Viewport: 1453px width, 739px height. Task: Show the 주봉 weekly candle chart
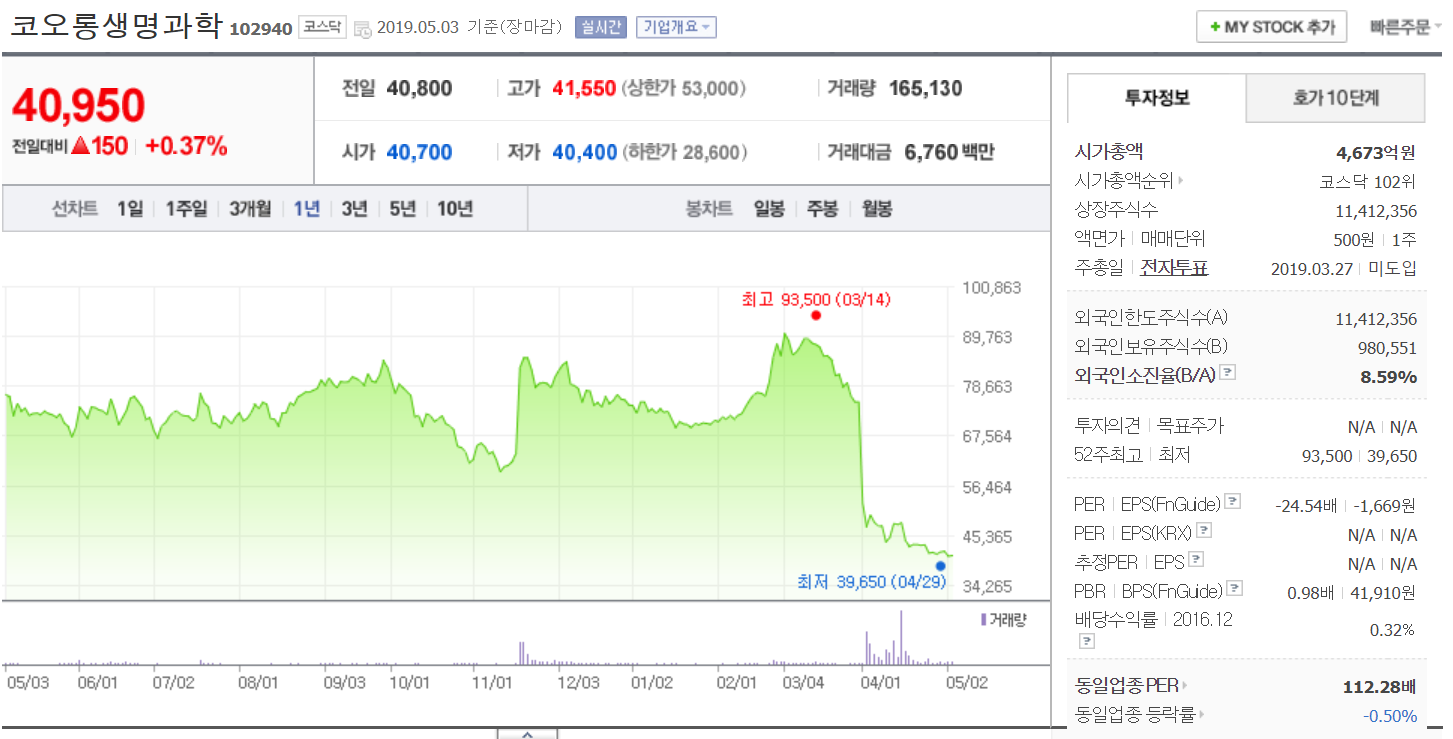coord(822,209)
